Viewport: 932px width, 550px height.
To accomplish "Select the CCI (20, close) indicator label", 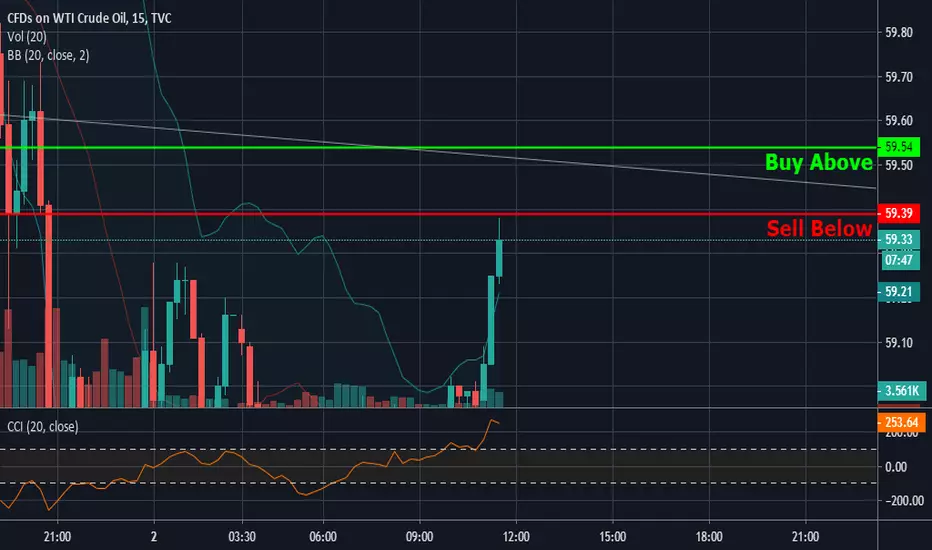I will click(x=43, y=426).
